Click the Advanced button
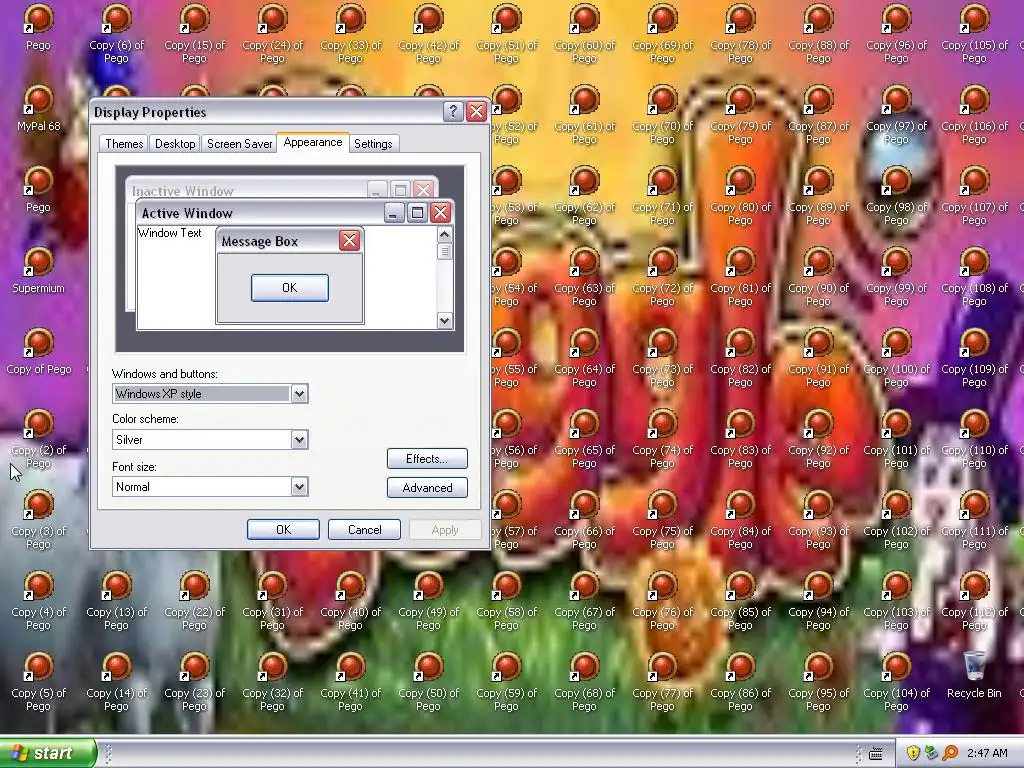Viewport: 1024px width, 768px height. pos(427,487)
